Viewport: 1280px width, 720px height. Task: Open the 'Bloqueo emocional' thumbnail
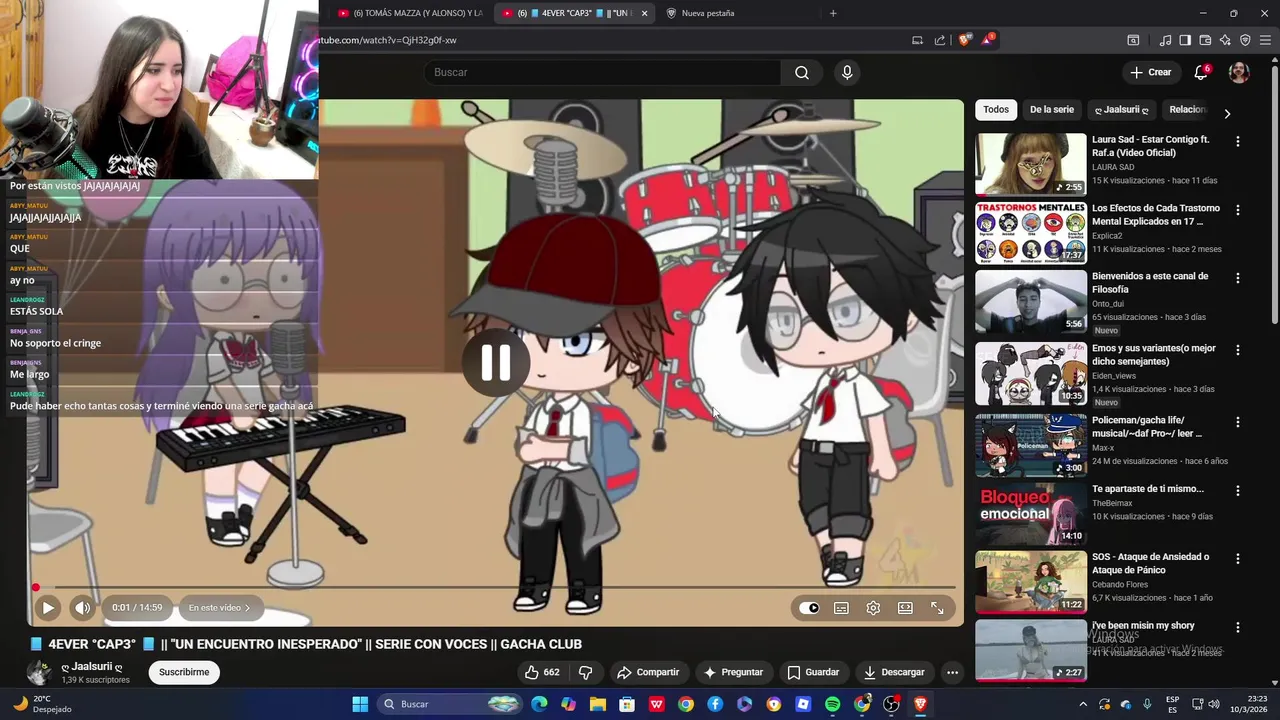click(1031, 513)
